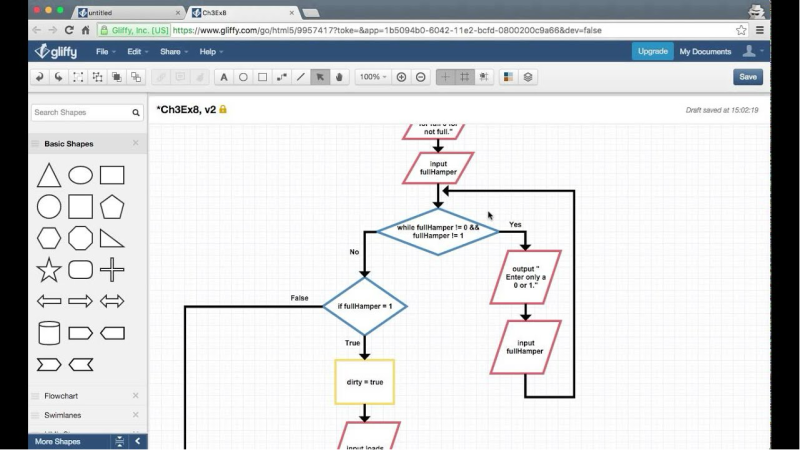Open the Share menu
This screenshot has height=450, width=800.
tap(173, 51)
